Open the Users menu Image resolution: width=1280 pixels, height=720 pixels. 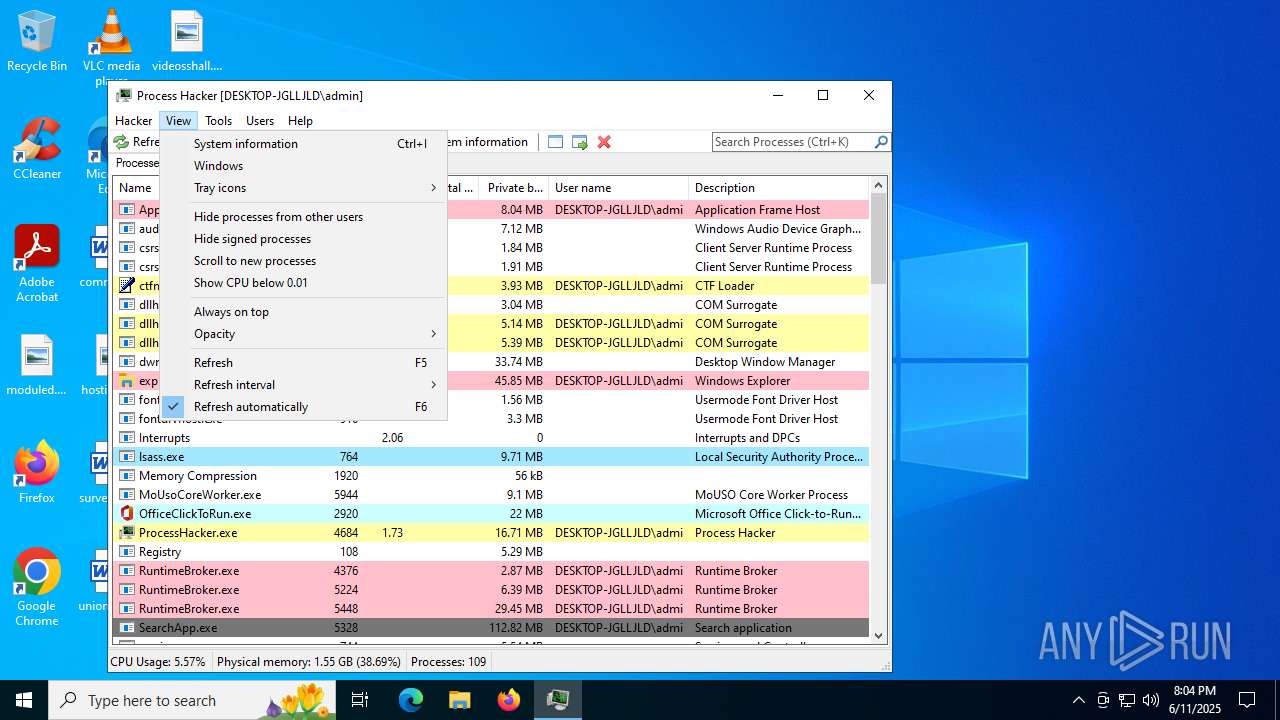(x=260, y=121)
